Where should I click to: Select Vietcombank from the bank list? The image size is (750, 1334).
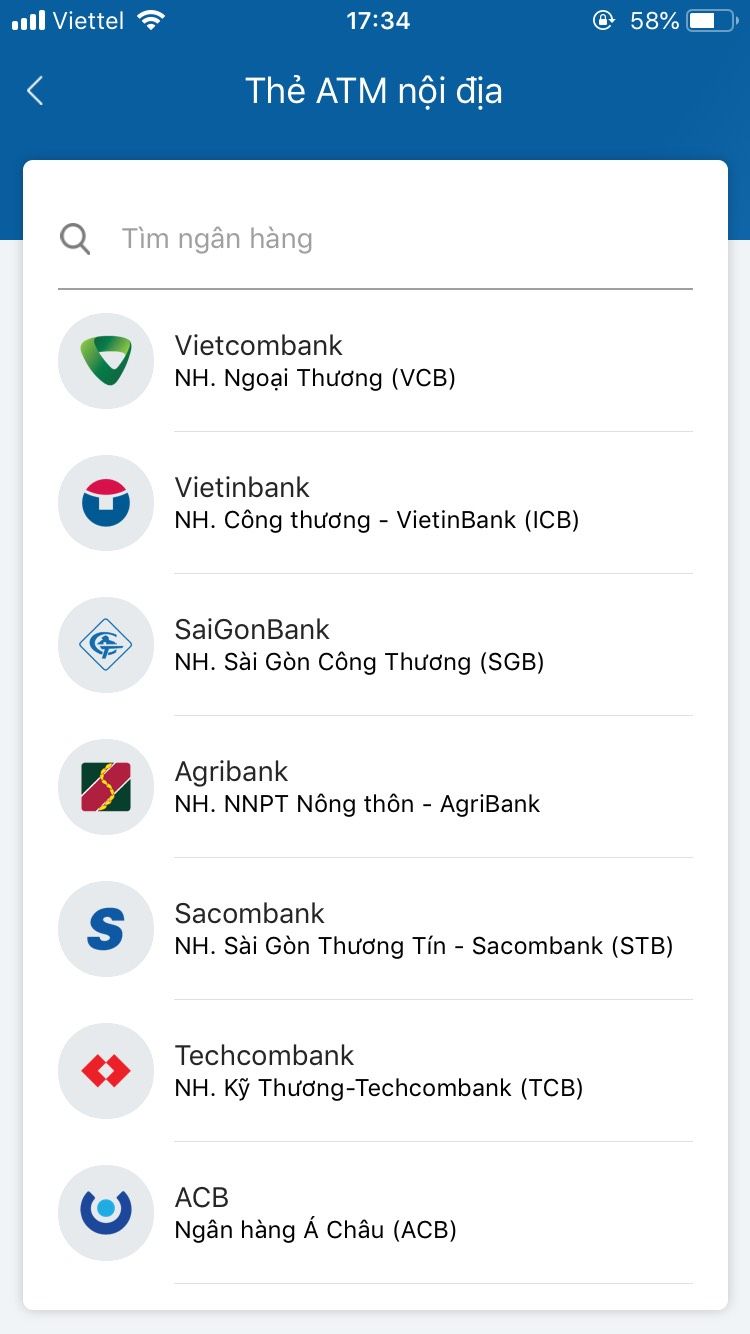[258, 346]
